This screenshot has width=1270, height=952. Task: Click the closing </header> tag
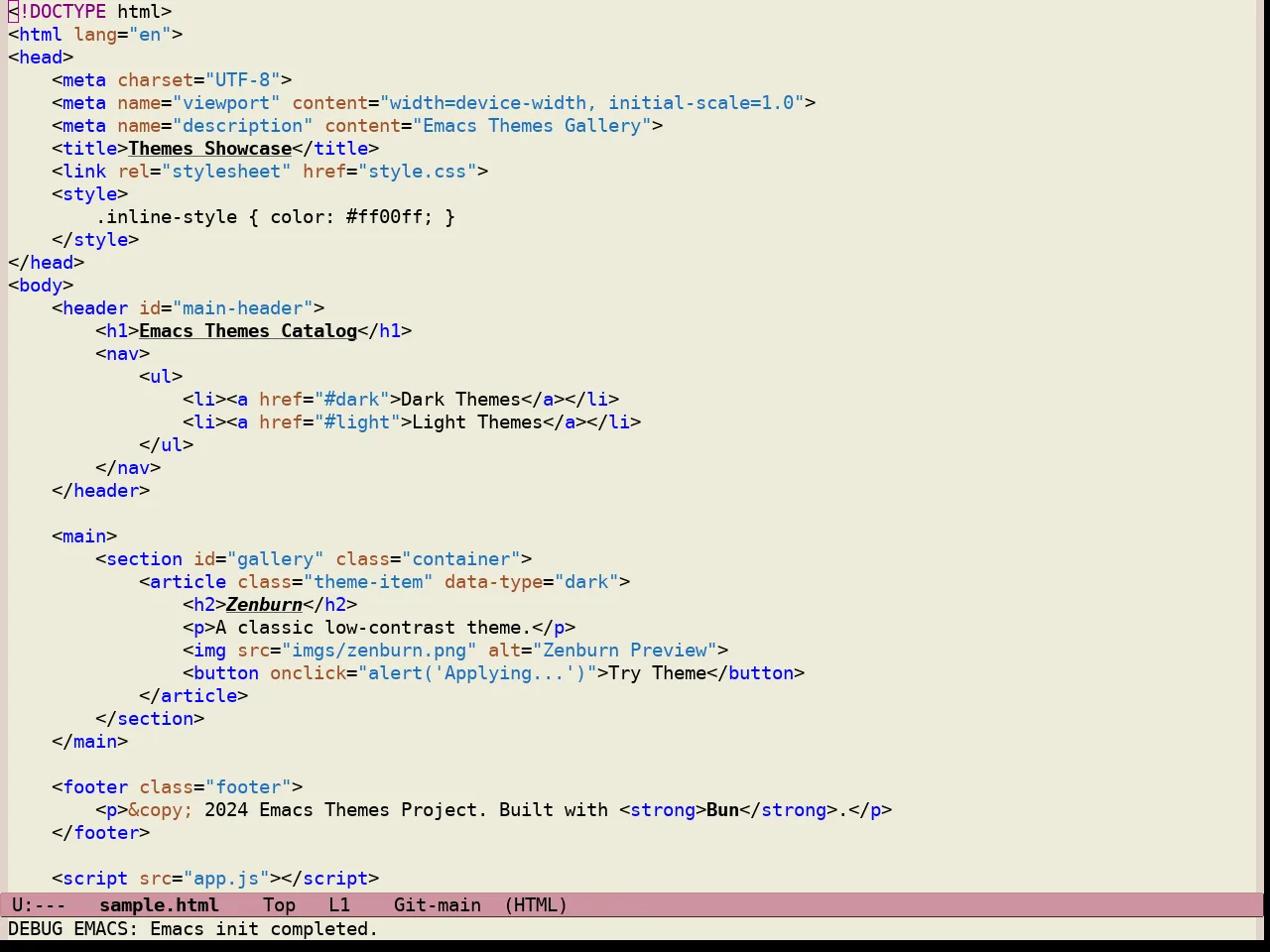pos(100,491)
